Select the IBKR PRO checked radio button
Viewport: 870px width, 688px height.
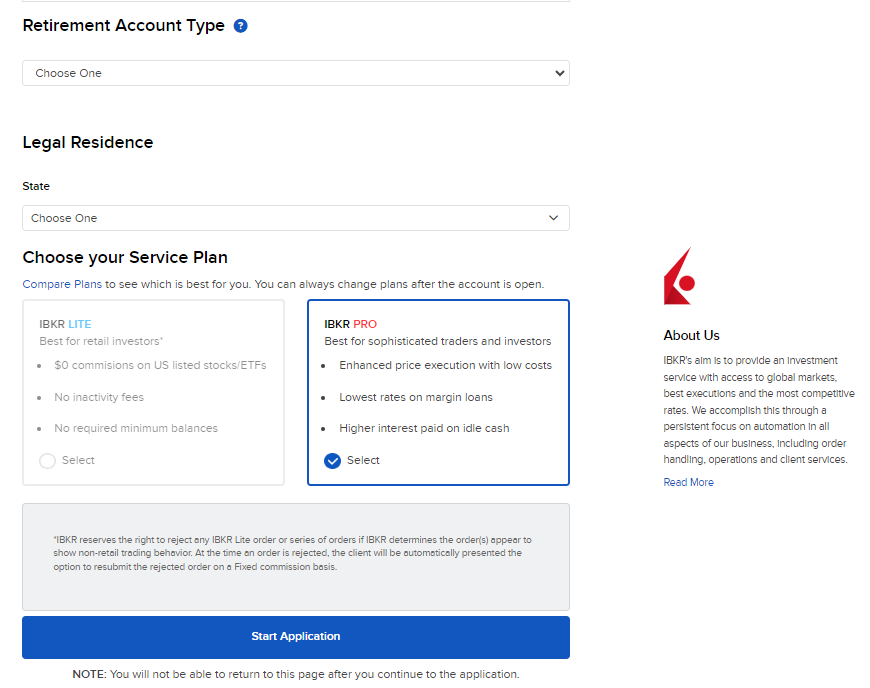tap(332, 461)
